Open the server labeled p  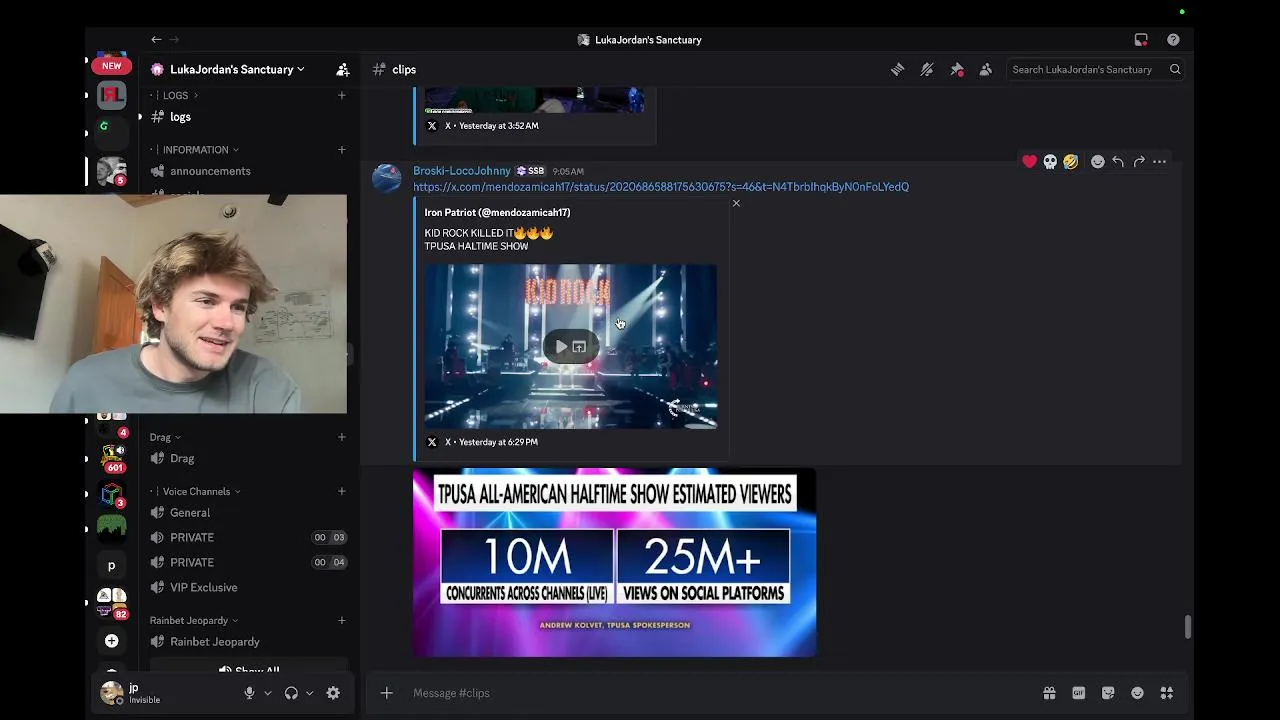pyautogui.click(x=112, y=565)
